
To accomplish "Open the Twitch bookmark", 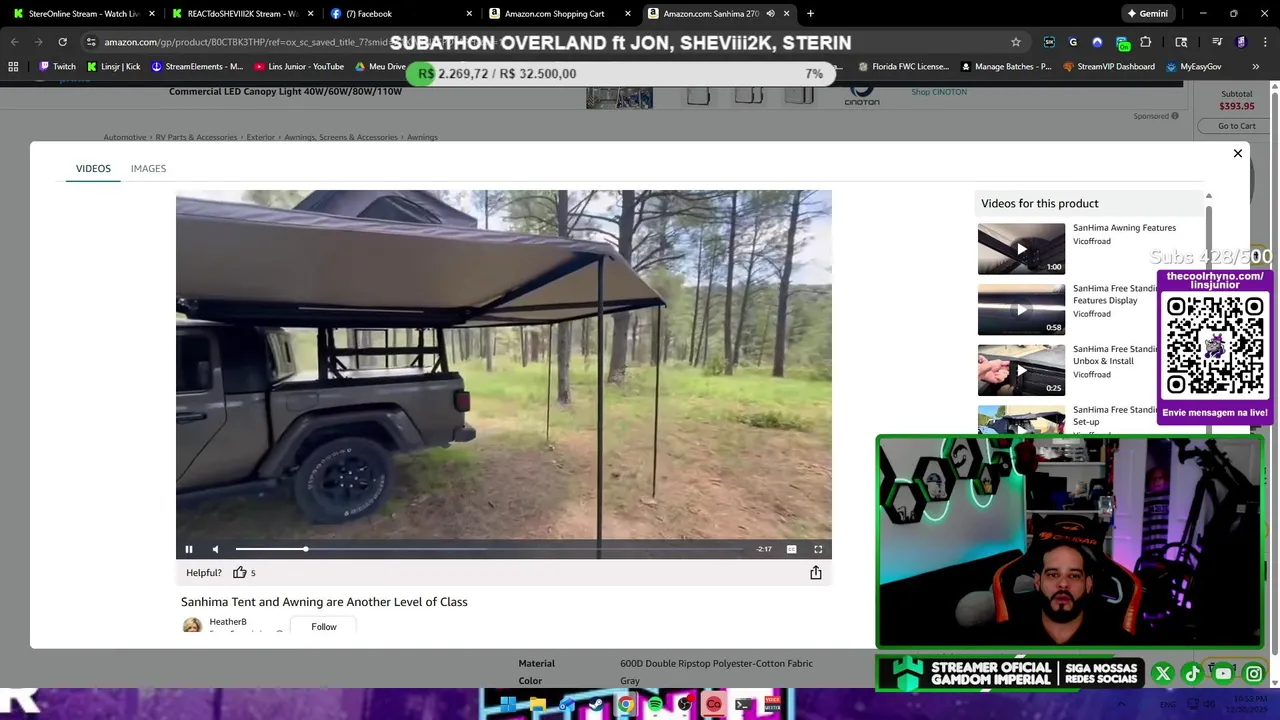I will click(57, 67).
